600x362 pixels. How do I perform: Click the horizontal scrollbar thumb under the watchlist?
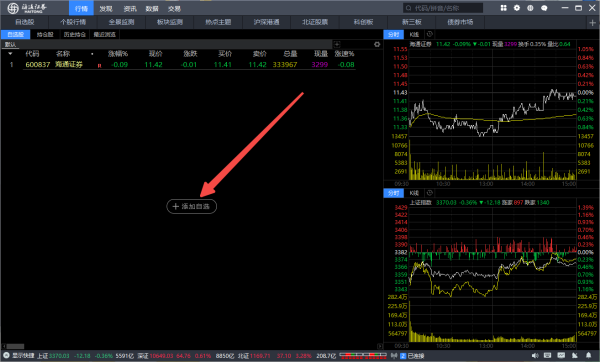pyautogui.click(x=15, y=346)
